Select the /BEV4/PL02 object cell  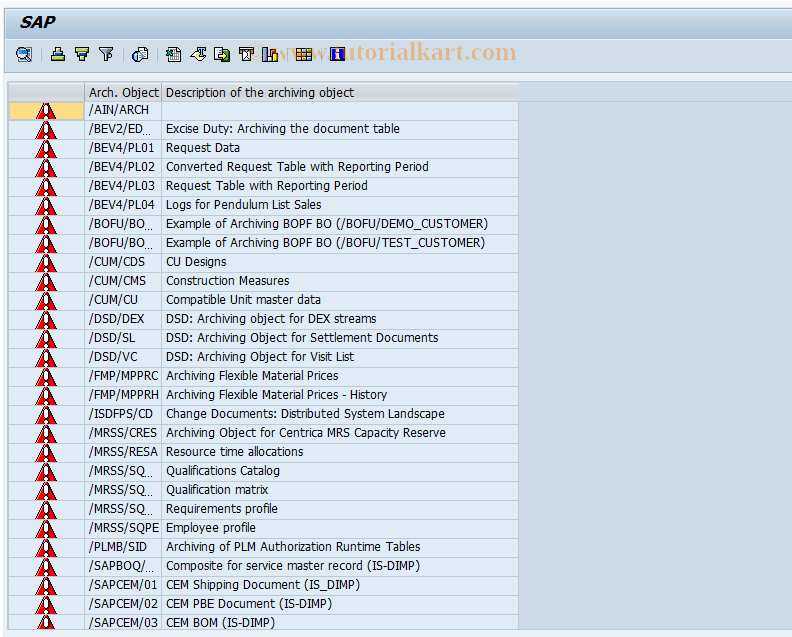pos(123,167)
